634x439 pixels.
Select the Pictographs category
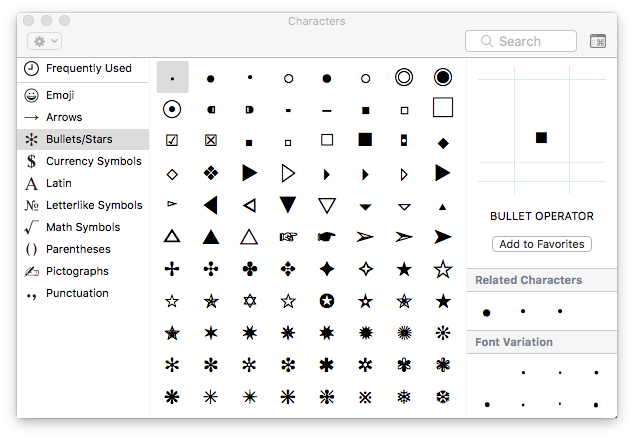83,271
